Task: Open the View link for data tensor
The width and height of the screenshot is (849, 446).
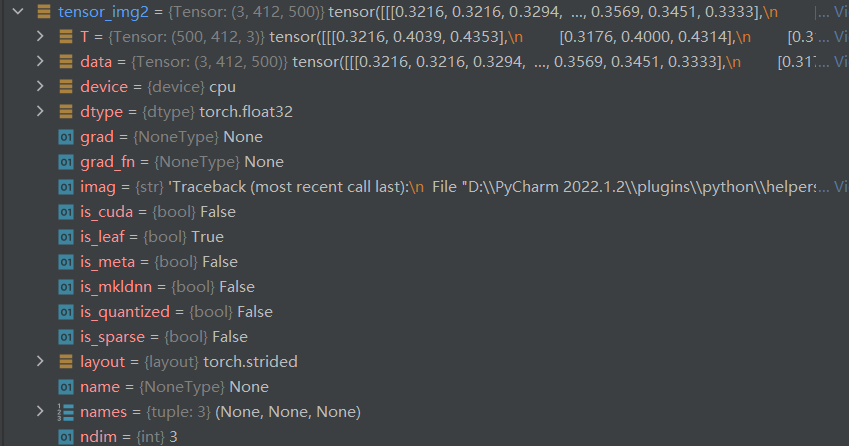Action: [840, 62]
